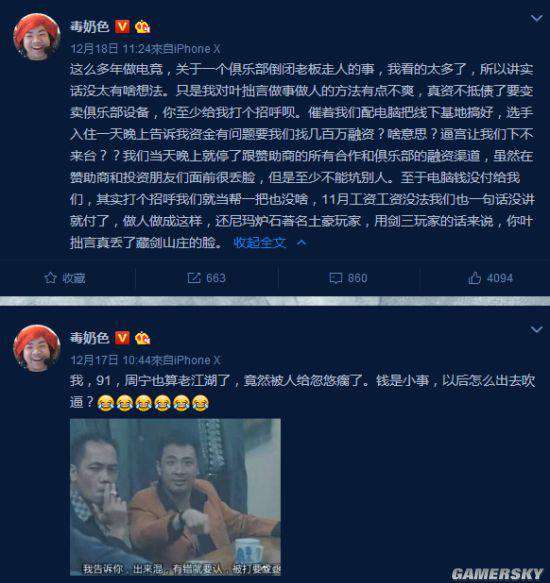Enlarge the attached movie still image
The width and height of the screenshot is (550, 583).
click(176, 497)
